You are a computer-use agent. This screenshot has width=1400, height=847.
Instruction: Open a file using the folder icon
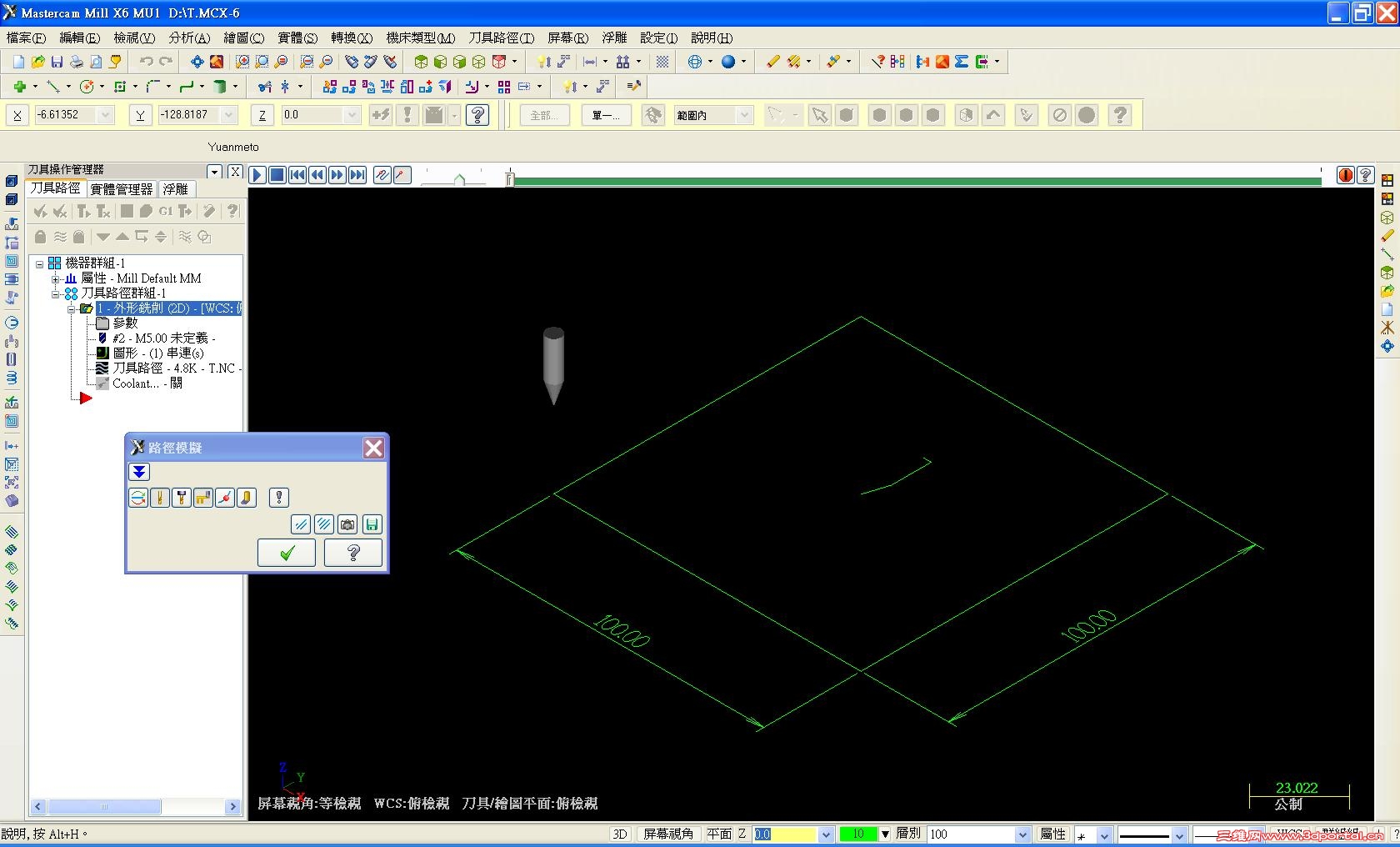coord(37,62)
